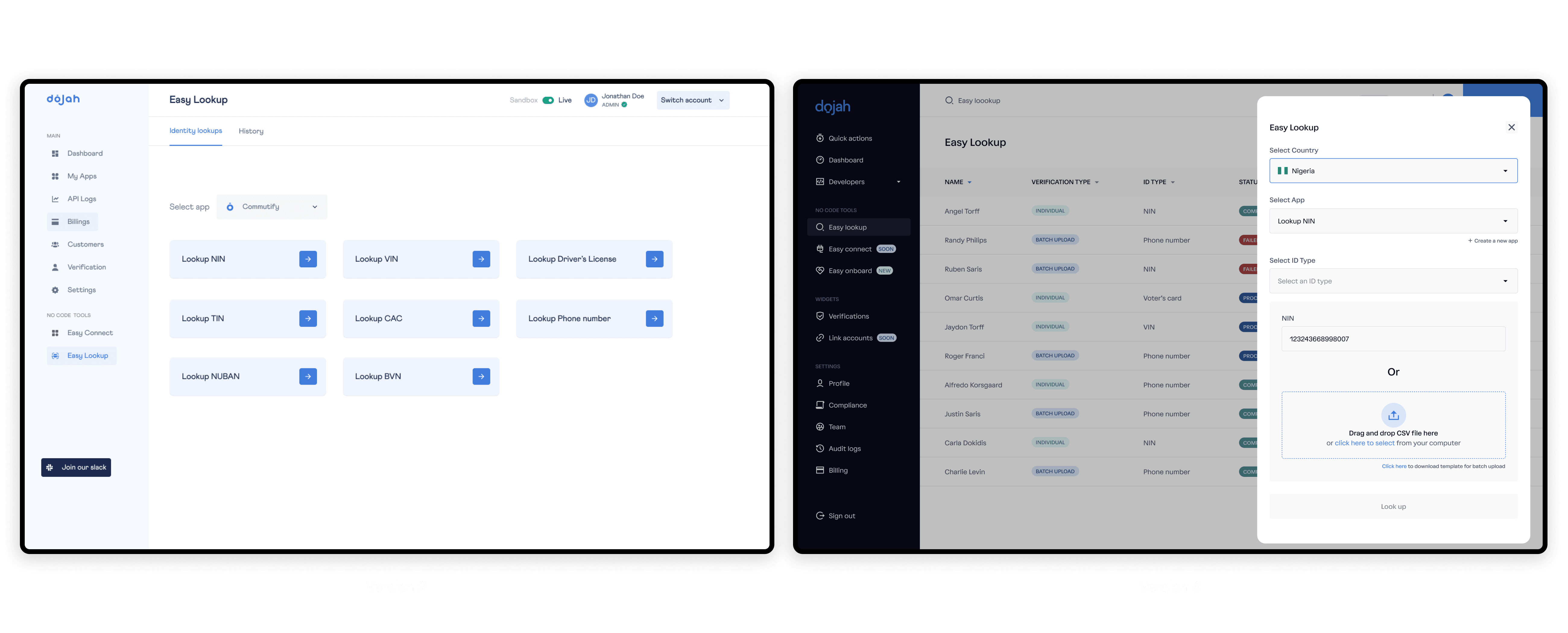Click the API Logs chart icon
This screenshot has height=633, width=1568.
[x=55, y=199]
